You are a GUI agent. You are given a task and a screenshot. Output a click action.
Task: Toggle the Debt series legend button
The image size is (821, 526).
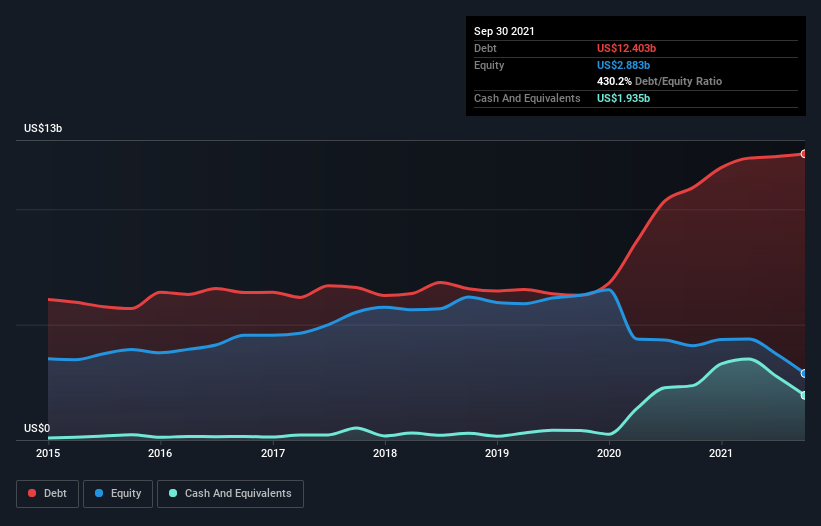(48, 494)
